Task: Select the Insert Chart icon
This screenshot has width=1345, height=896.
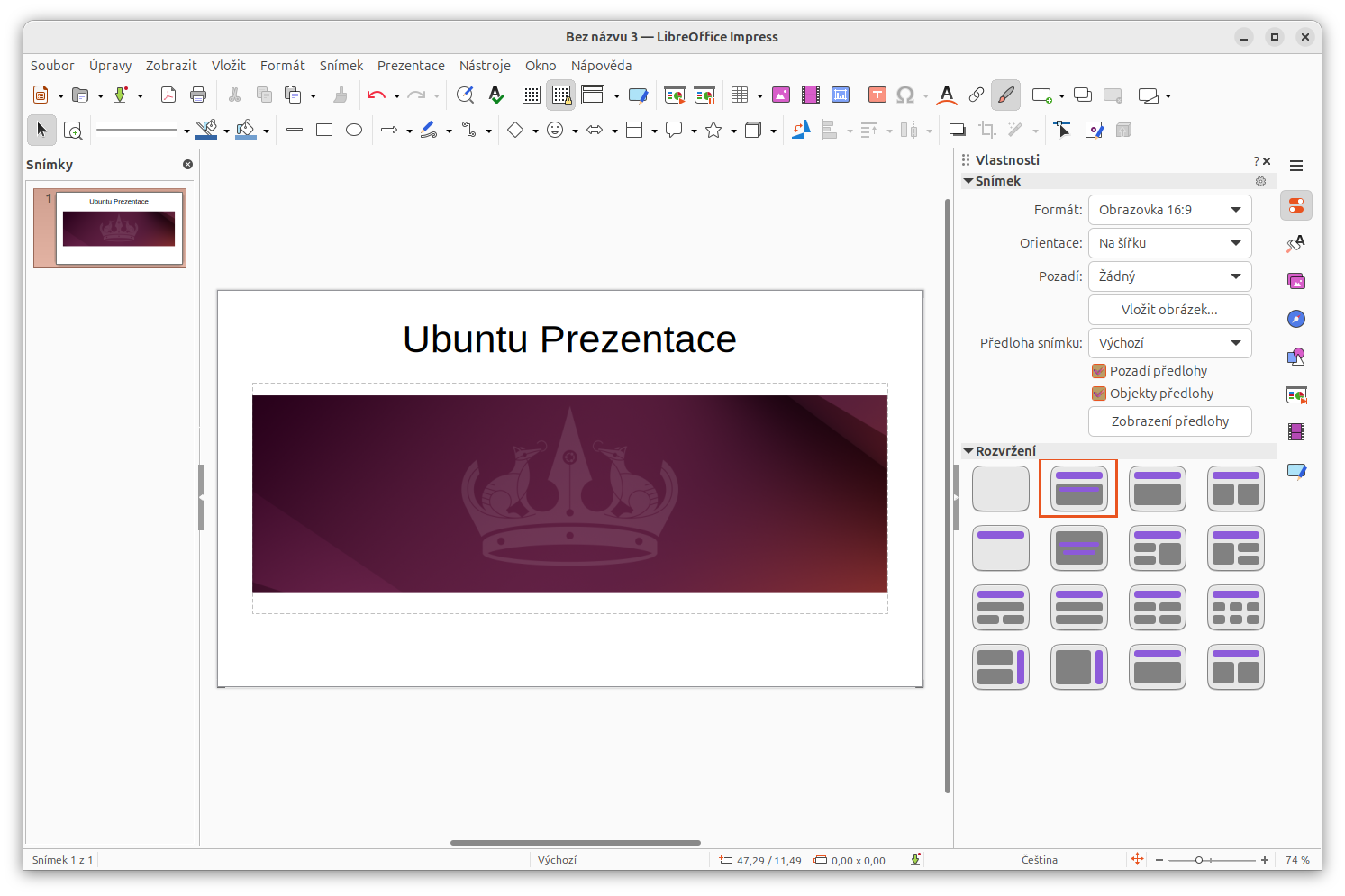Action: [x=840, y=95]
